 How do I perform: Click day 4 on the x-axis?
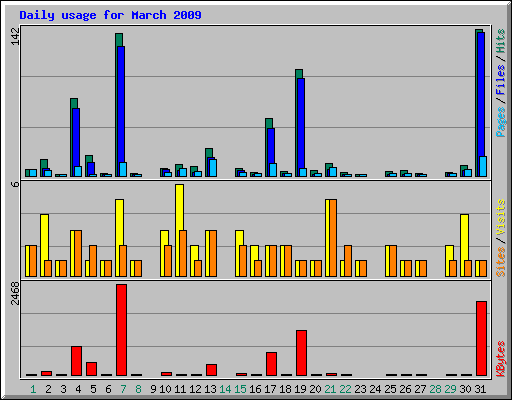[x=78, y=389]
